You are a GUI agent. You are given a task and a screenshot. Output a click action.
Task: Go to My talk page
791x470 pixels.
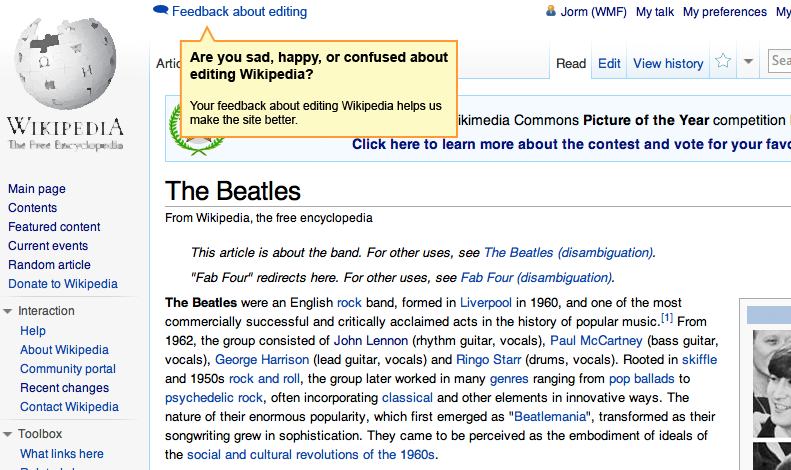(x=655, y=12)
